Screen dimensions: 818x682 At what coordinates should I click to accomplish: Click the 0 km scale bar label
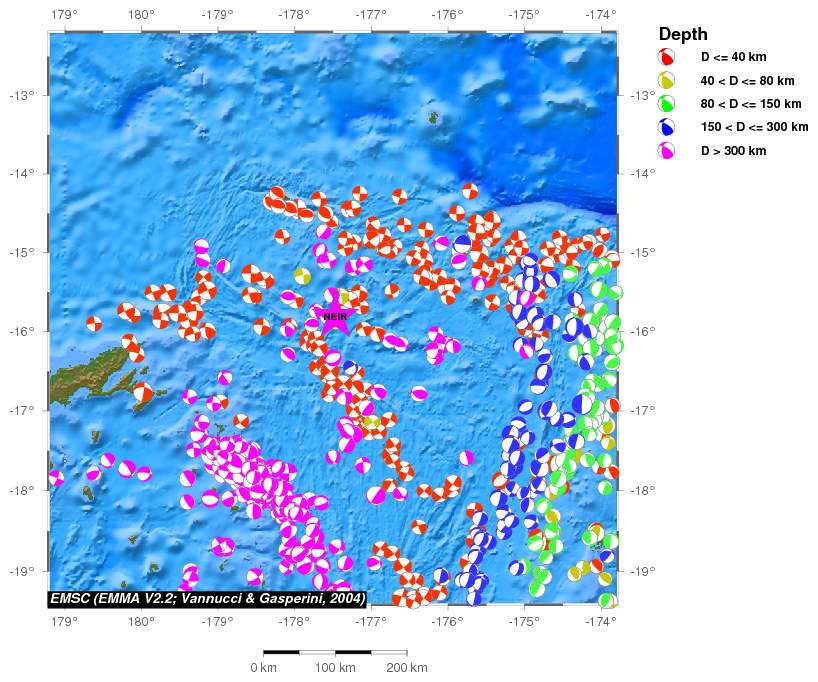point(263,668)
